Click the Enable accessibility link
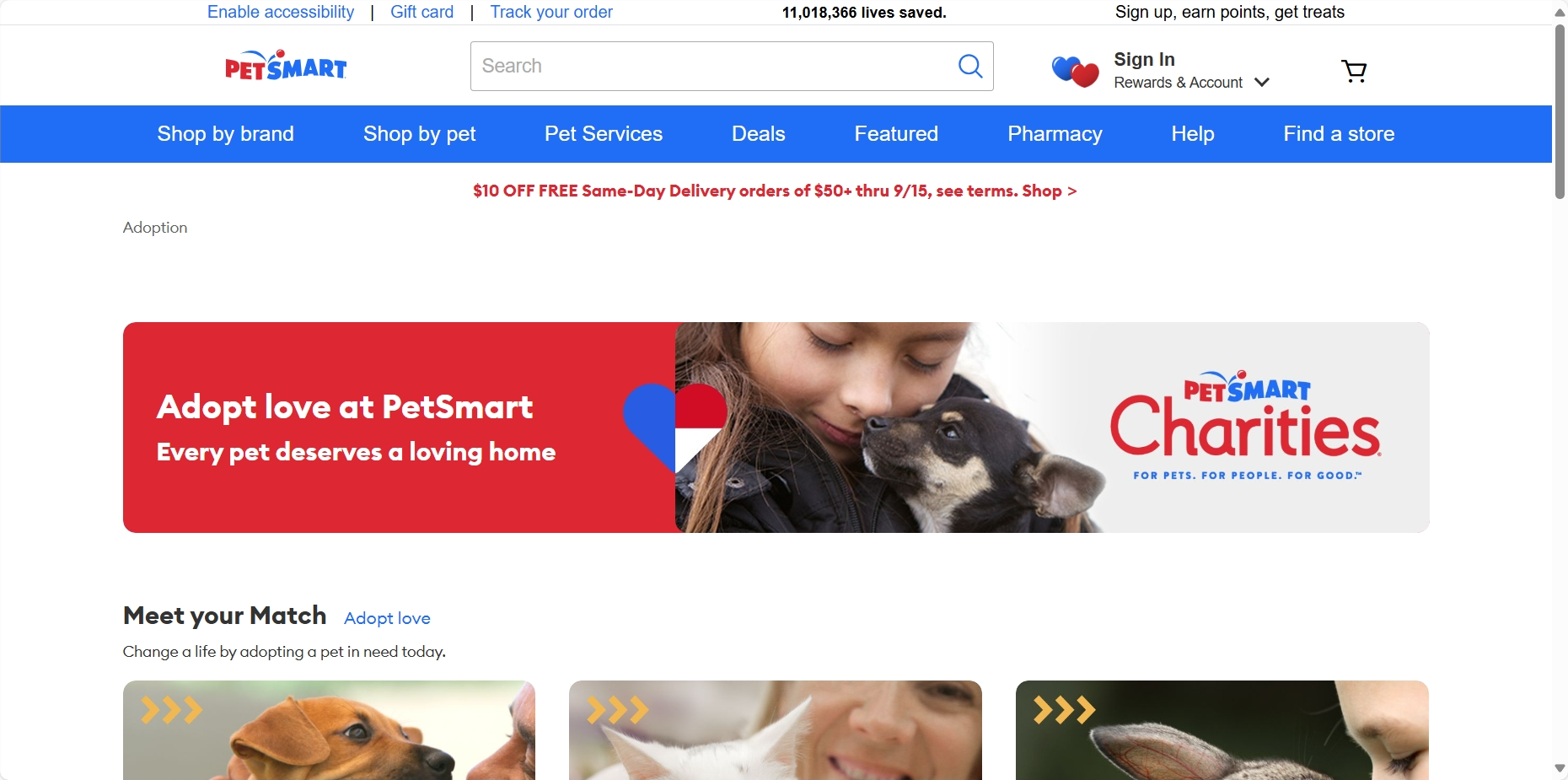Image resolution: width=1568 pixels, height=780 pixels. pyautogui.click(x=281, y=12)
